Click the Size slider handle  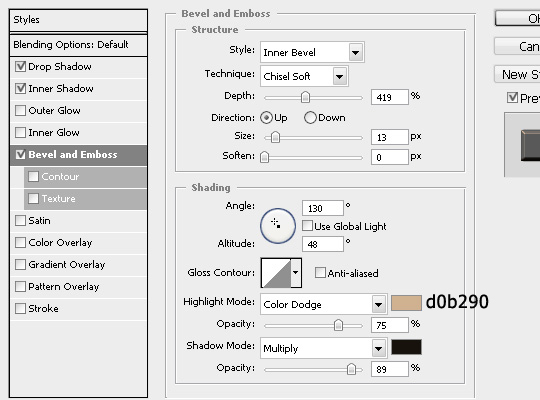pyautogui.click(x=275, y=137)
